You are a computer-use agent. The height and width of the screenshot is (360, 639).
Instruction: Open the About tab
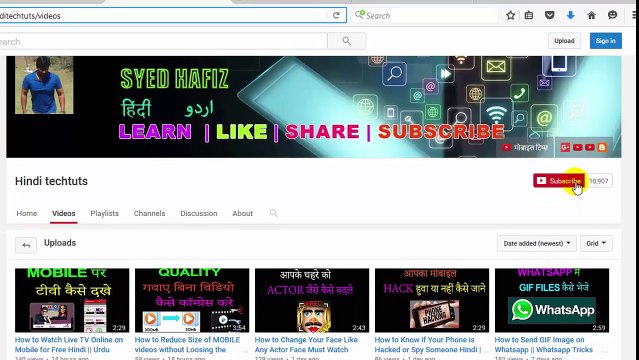[x=242, y=213]
